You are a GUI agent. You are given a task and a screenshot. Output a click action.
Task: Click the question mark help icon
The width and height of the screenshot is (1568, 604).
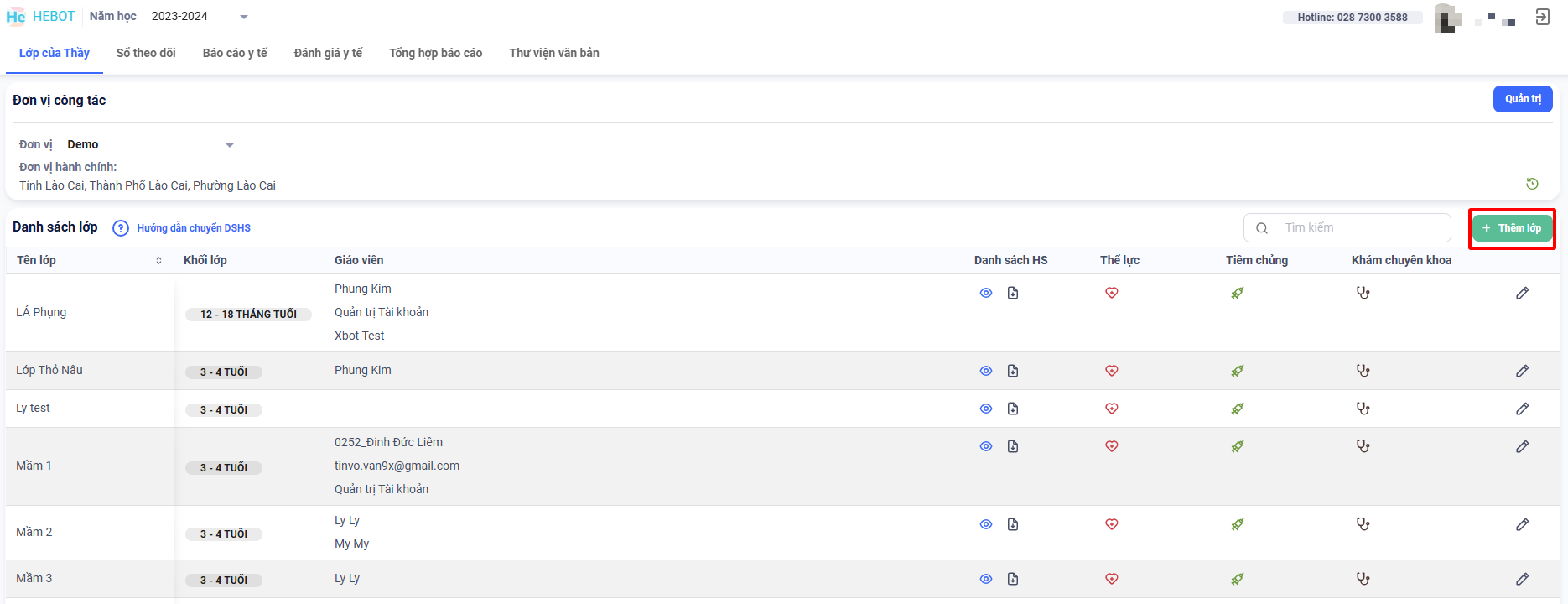click(x=121, y=228)
